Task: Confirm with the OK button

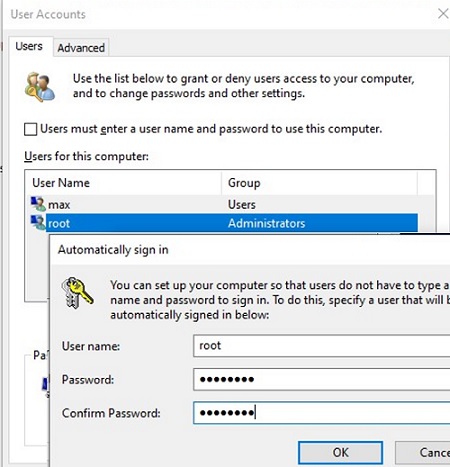Action: [340, 452]
